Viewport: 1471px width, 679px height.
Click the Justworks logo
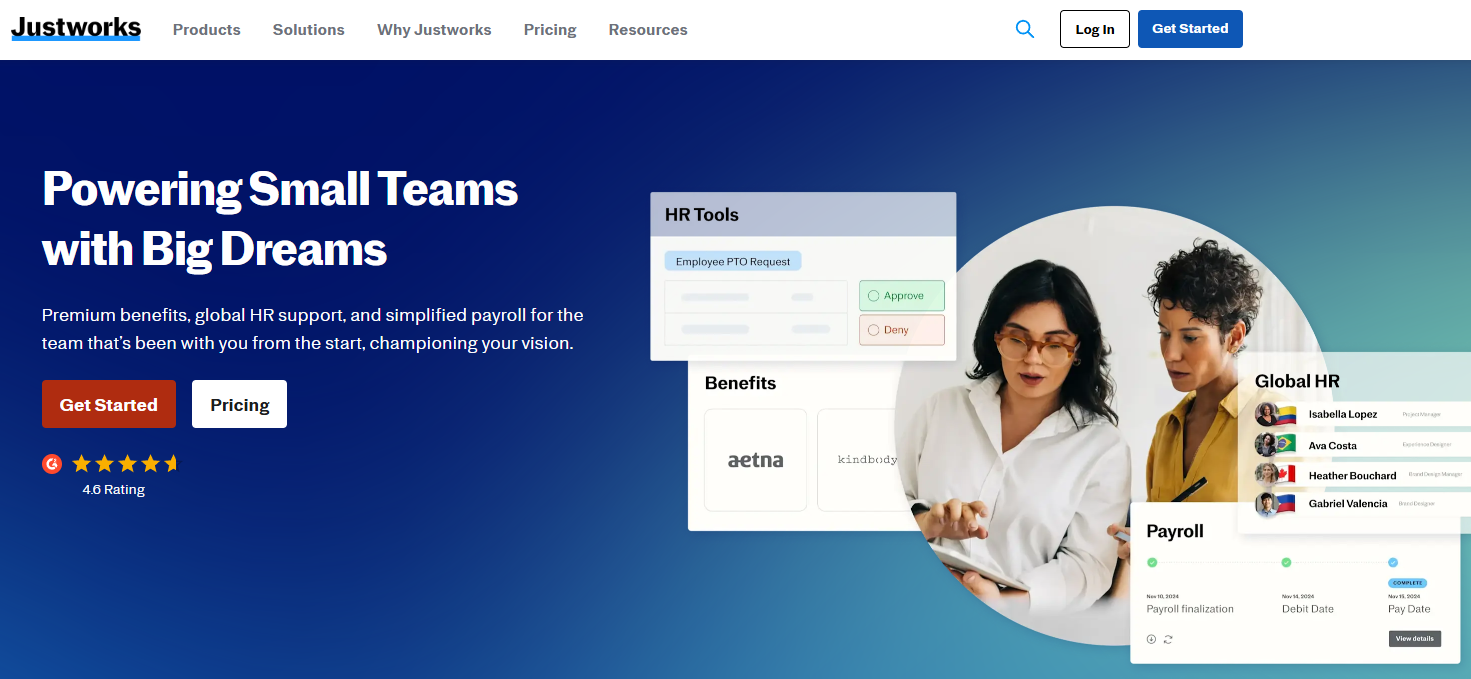click(76, 28)
